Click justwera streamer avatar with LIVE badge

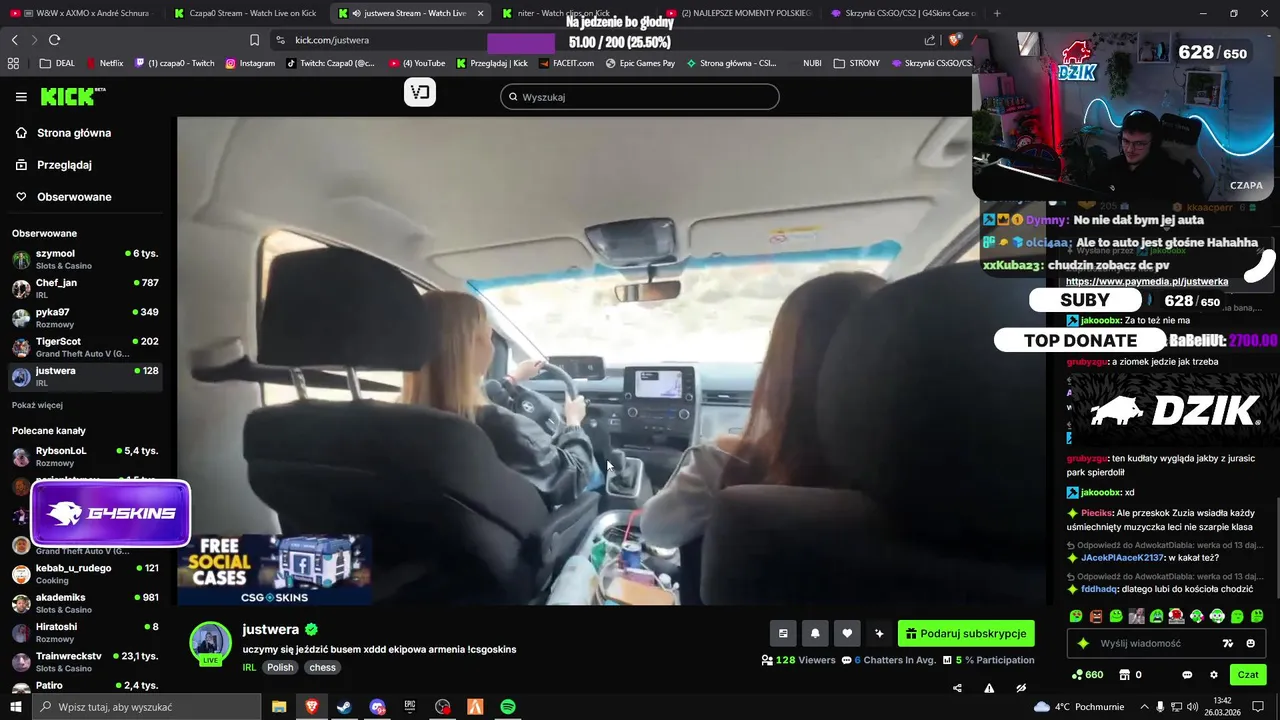211,643
